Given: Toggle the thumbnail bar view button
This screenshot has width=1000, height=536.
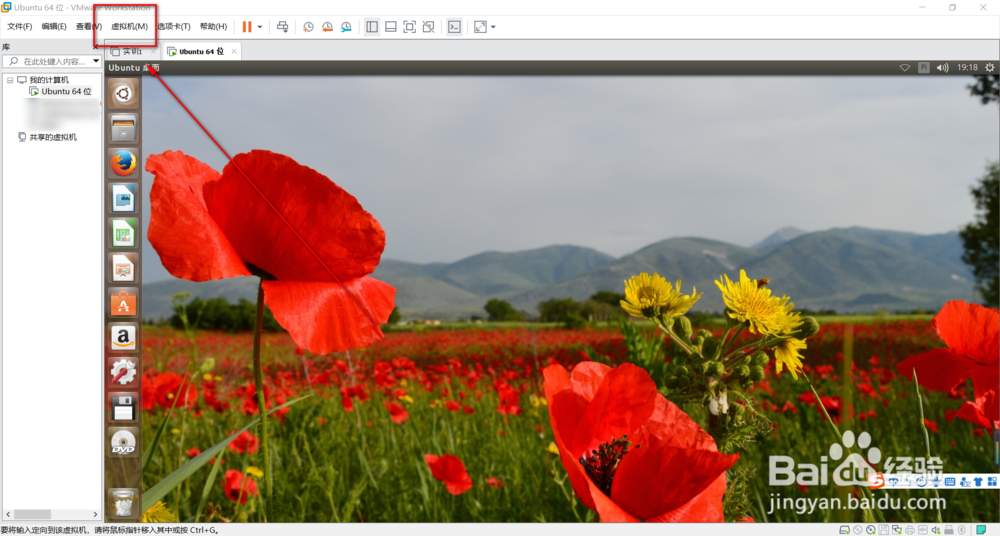Looking at the screenshot, I should [391, 27].
